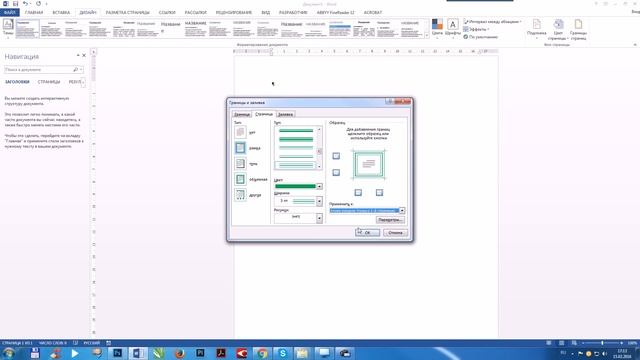This screenshot has width=640, height=360.
Task: Switch to СТРАНИЦЫ tab in navigation pane
Action: pos(49,82)
